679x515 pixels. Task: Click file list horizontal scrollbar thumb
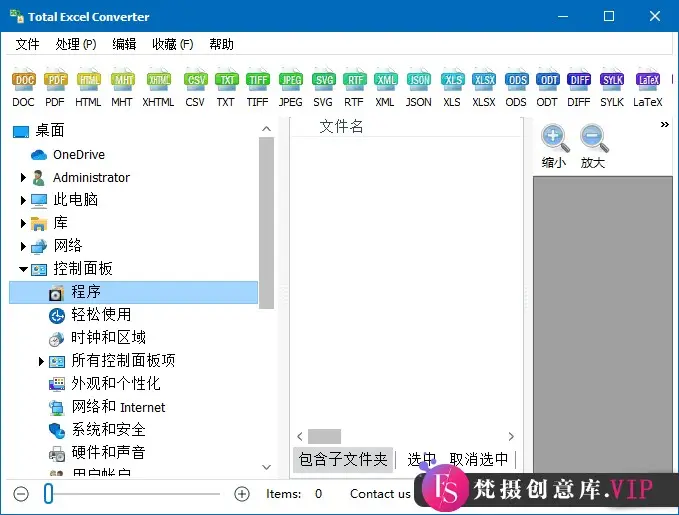[324, 437]
